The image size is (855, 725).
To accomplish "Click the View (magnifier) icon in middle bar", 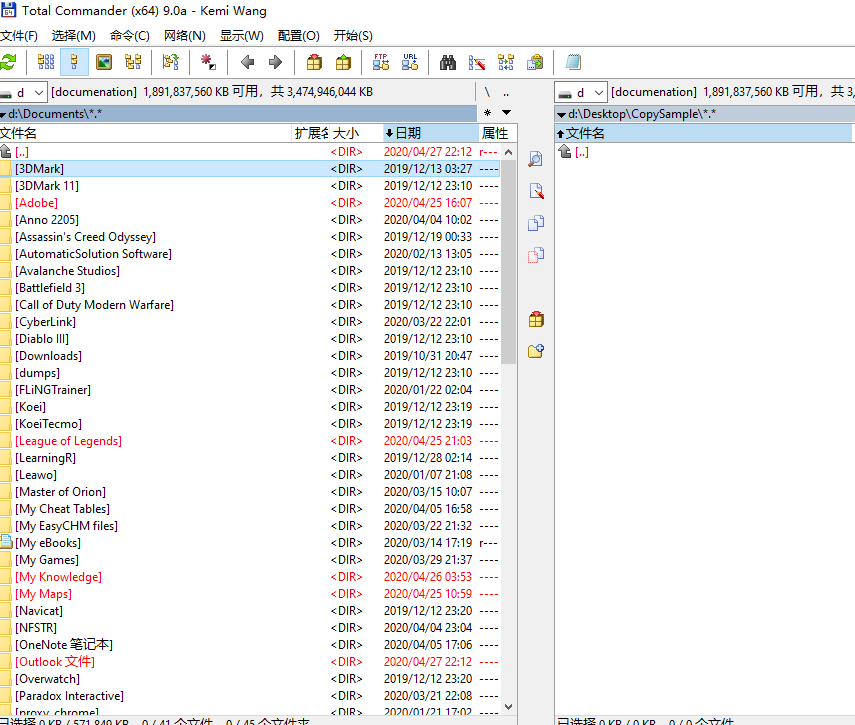I will pos(536,159).
